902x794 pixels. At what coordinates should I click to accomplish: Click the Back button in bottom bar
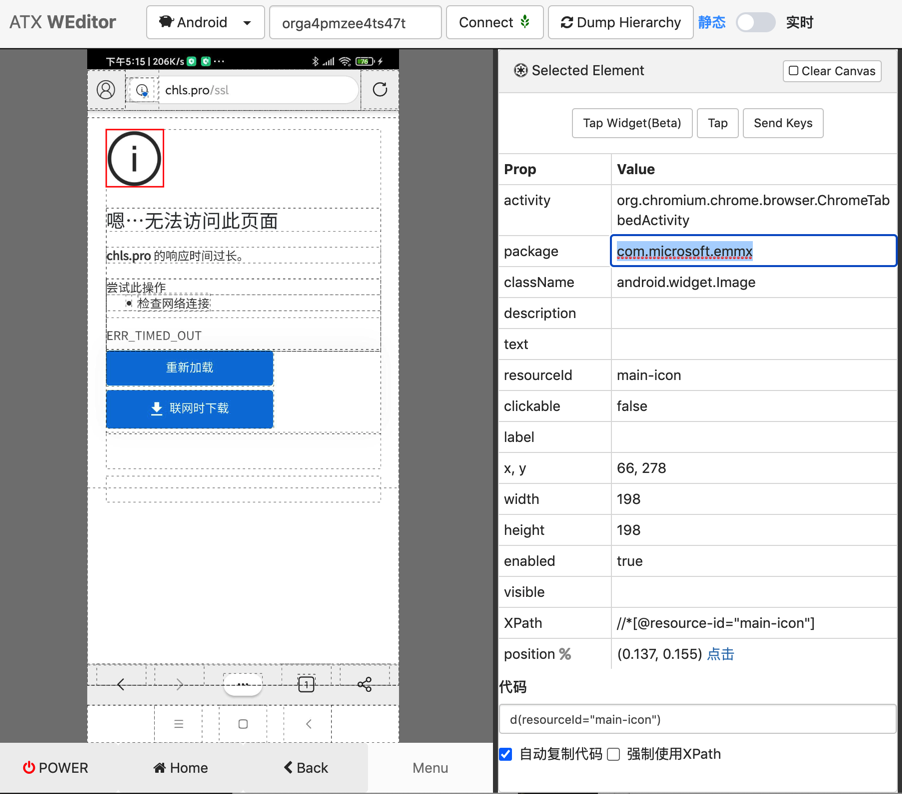[x=306, y=768]
